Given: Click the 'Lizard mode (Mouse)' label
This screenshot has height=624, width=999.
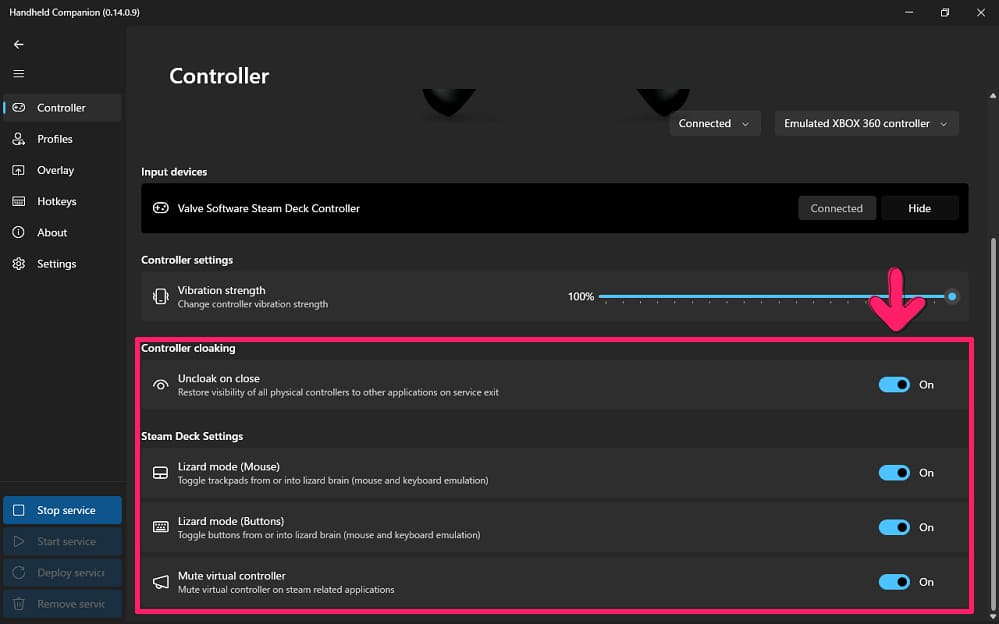Looking at the screenshot, I should [229, 467].
